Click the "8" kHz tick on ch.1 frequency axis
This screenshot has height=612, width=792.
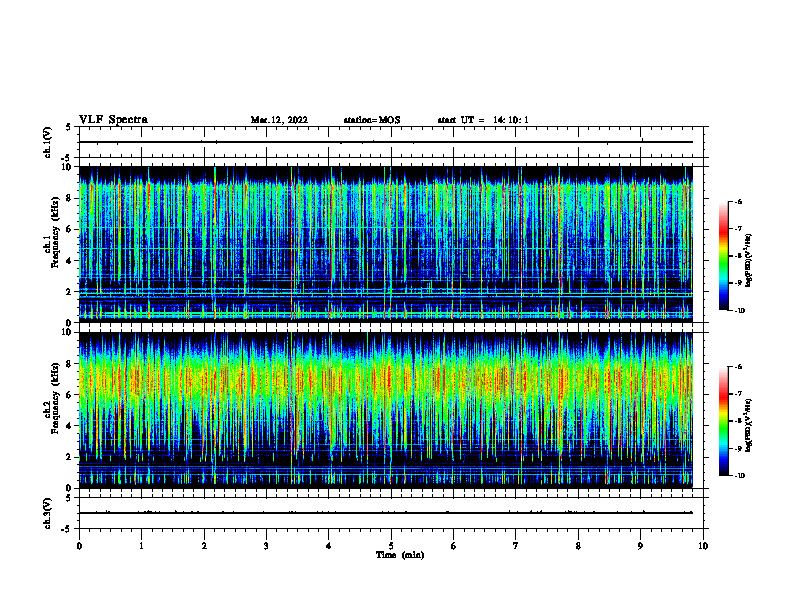coord(70,198)
